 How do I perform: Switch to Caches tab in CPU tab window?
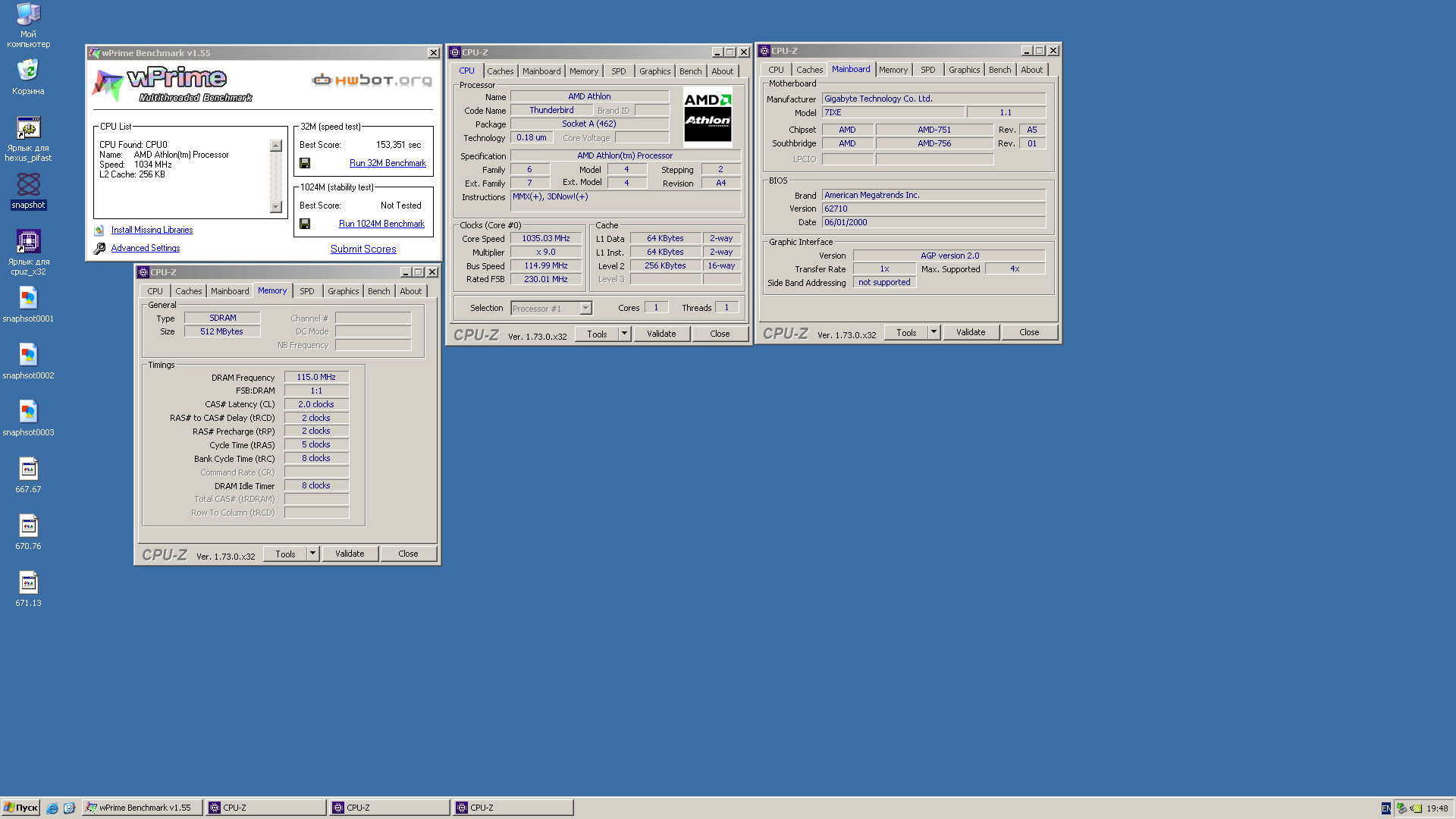coord(500,71)
